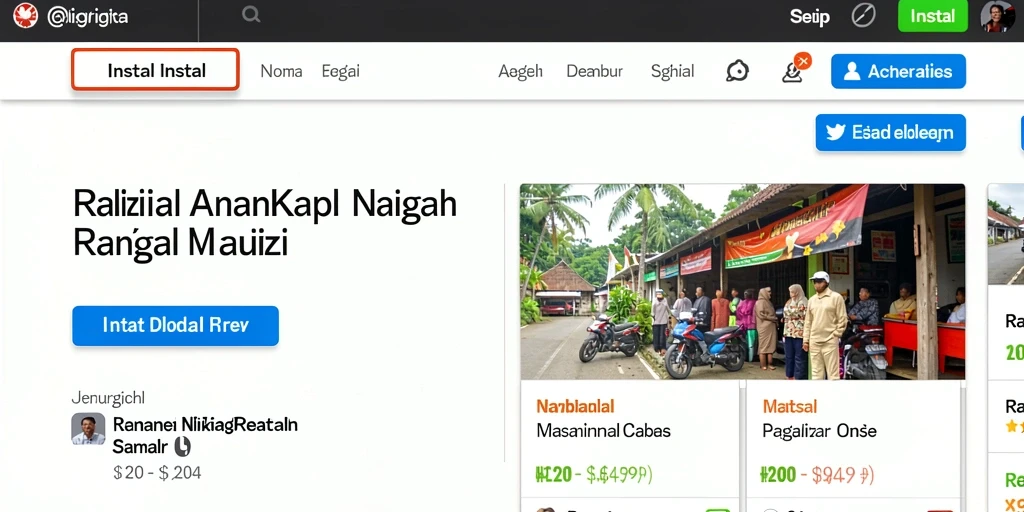This screenshot has height=512, width=1024.
Task: Click the Jenurgichl label
Action: coord(108,397)
